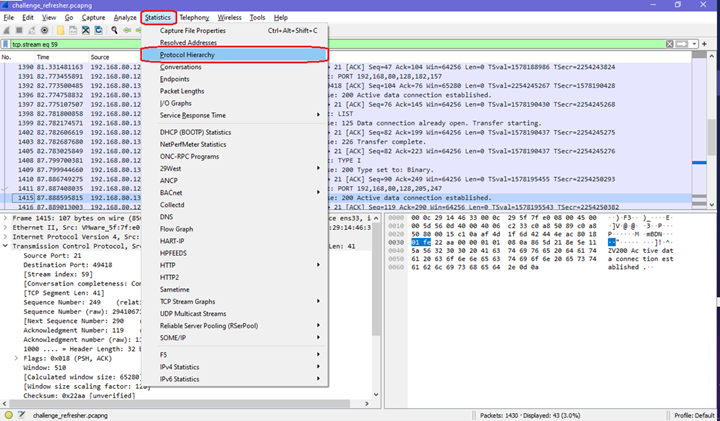The height and width of the screenshot is (421, 720).
Task: Open the Help menu
Action: click(281, 17)
